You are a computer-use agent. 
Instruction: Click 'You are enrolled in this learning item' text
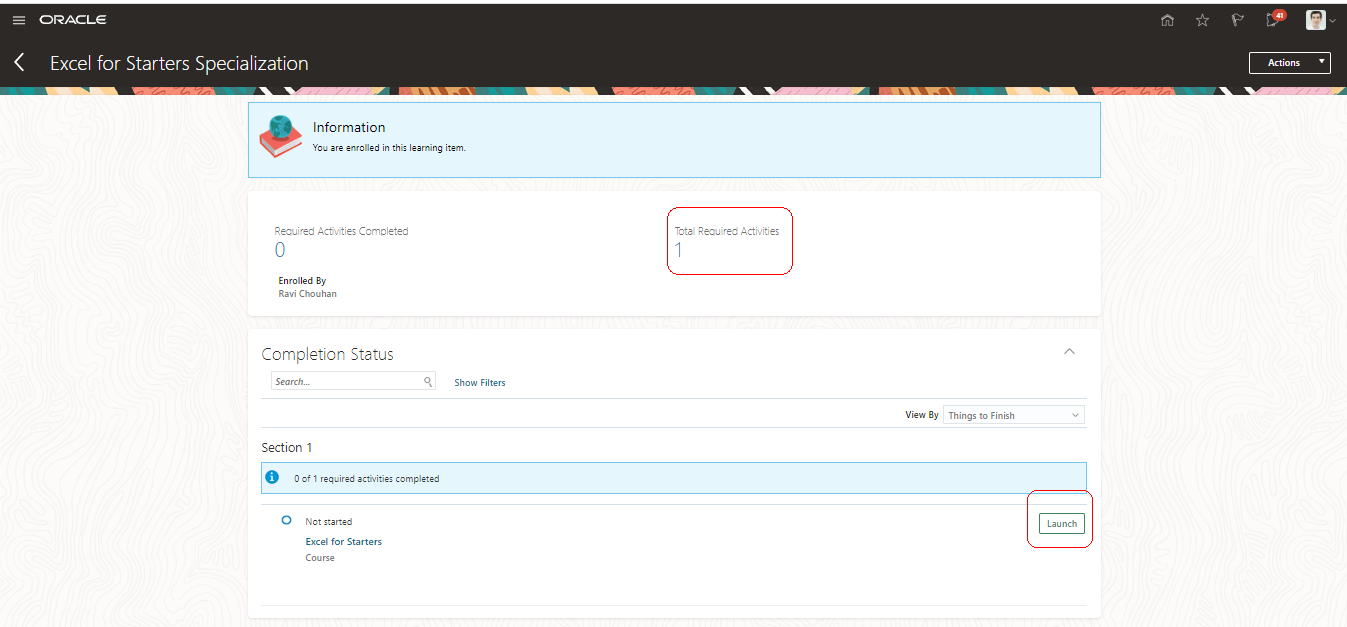389,148
